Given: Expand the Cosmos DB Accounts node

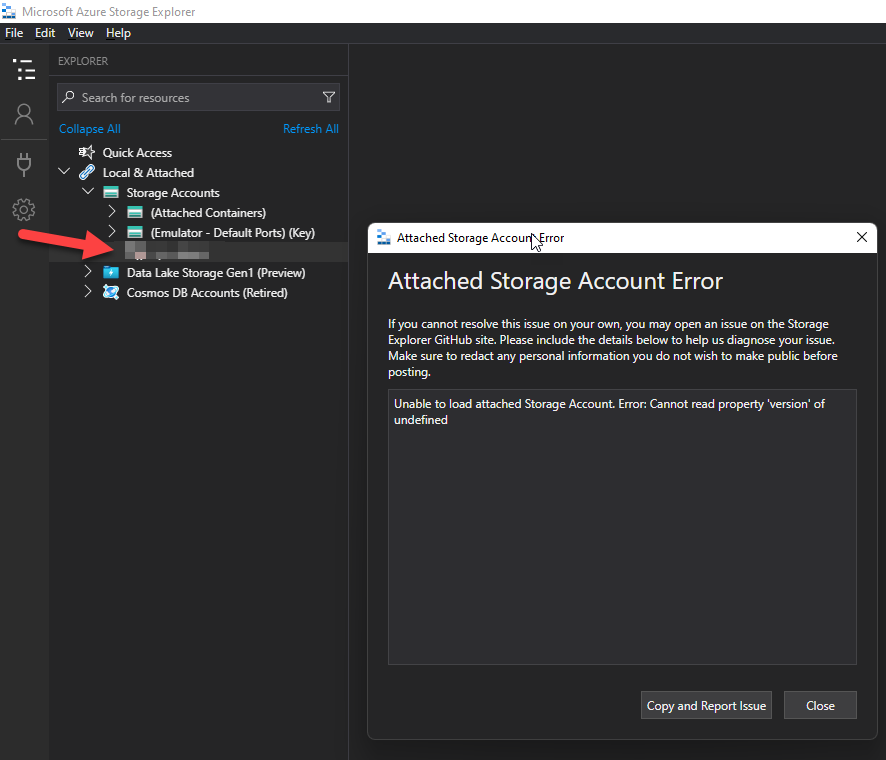Looking at the screenshot, I should tap(87, 292).
